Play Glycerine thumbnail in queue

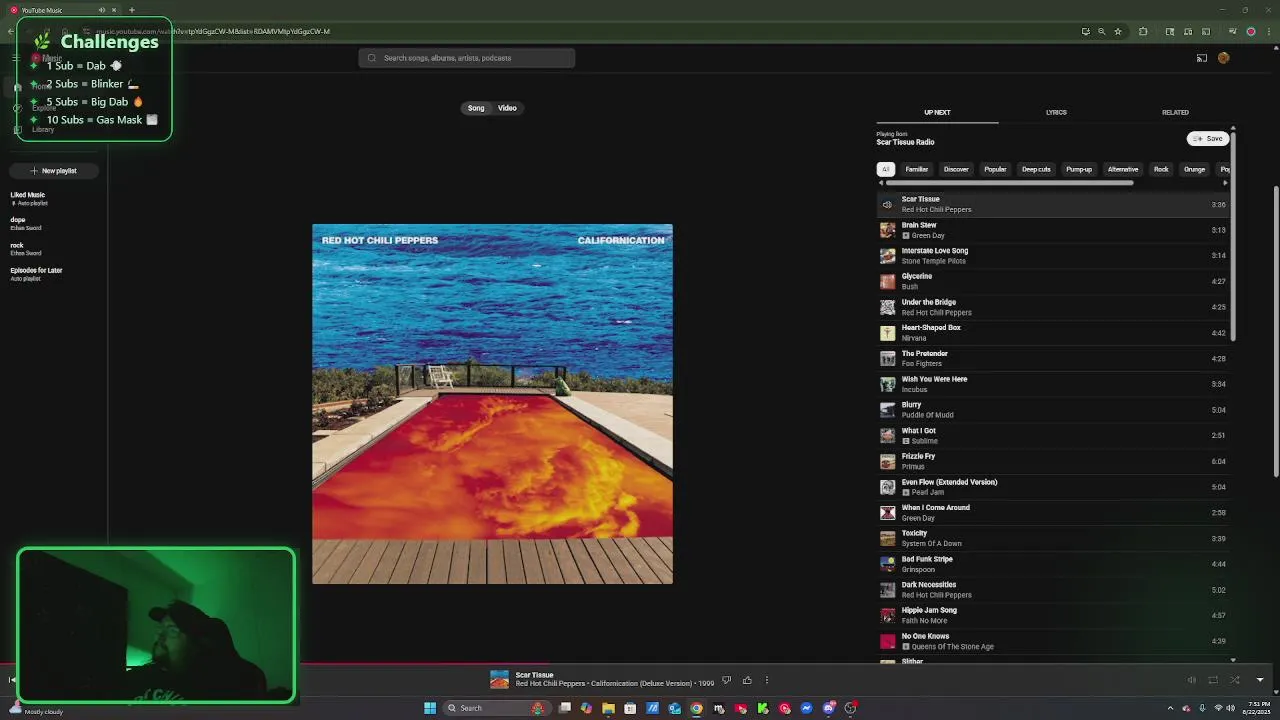(x=887, y=282)
